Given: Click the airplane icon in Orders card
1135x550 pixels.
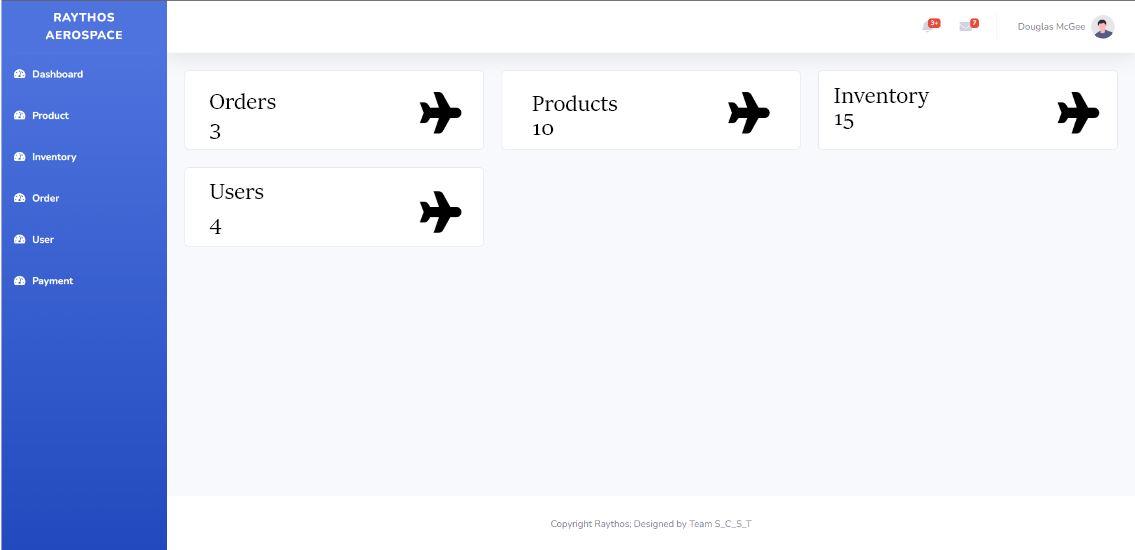Looking at the screenshot, I should (440, 113).
